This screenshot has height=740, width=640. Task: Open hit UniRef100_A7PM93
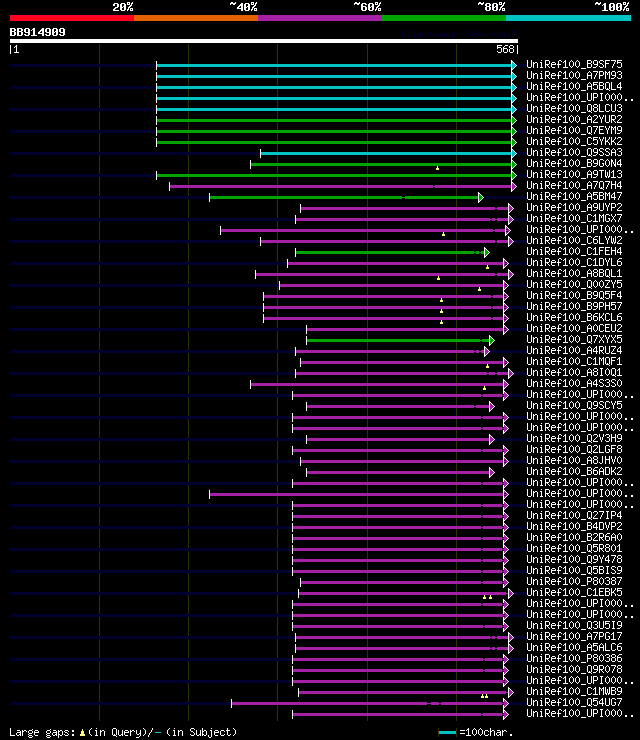click(574, 76)
